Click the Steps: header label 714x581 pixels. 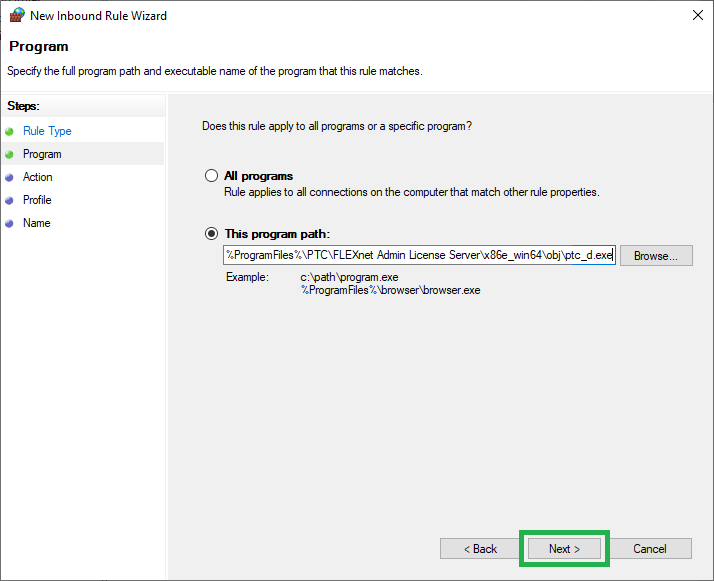click(23, 106)
